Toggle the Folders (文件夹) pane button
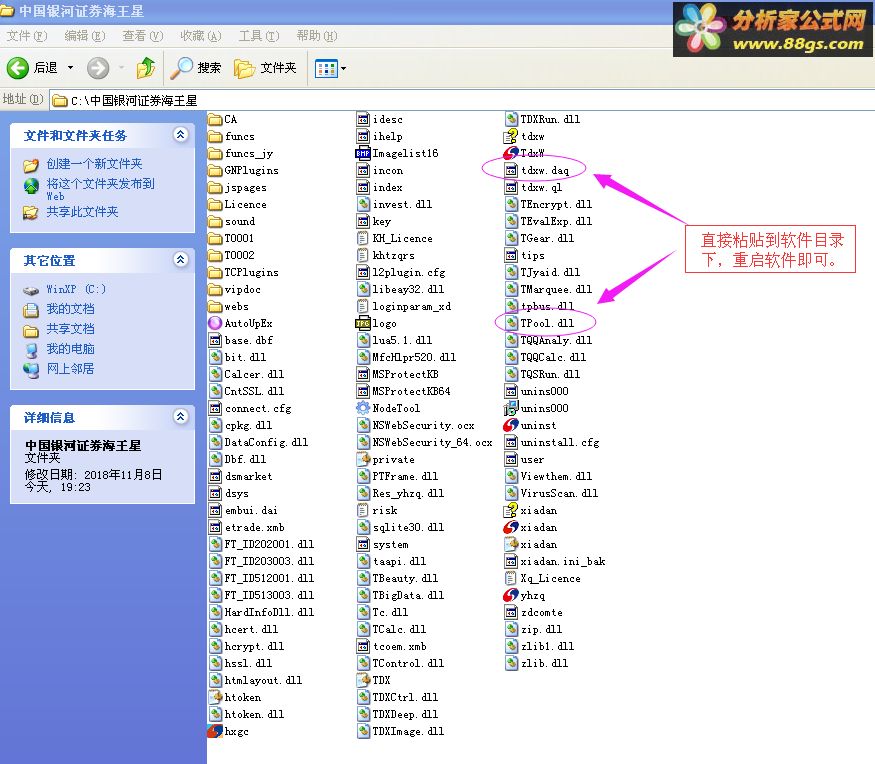This screenshot has width=875, height=764. coord(266,68)
